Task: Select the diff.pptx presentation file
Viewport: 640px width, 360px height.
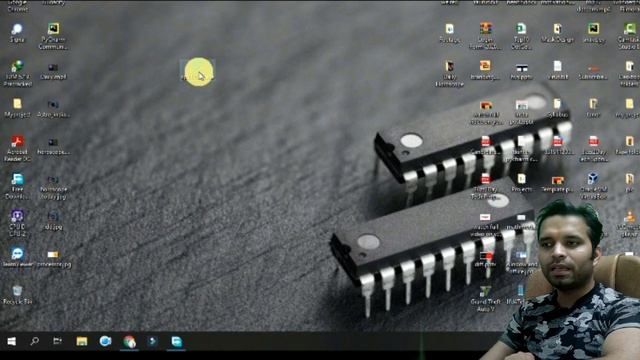Action: click(485, 259)
